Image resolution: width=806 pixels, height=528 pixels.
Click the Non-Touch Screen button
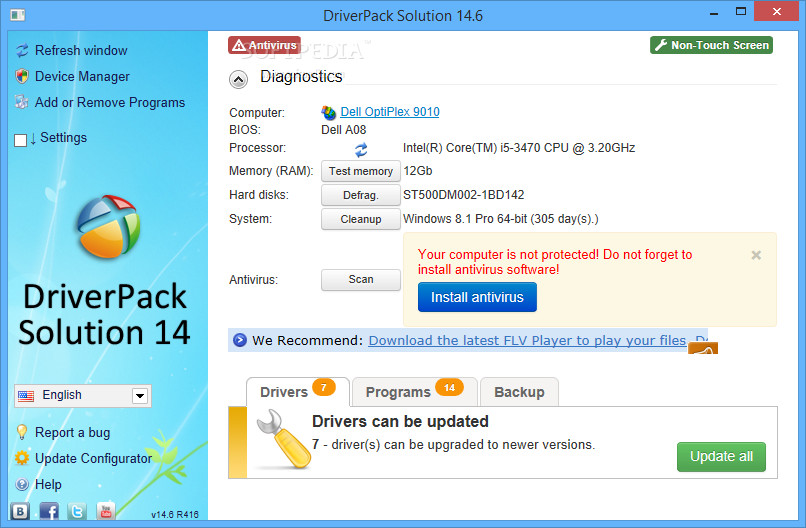(711, 45)
